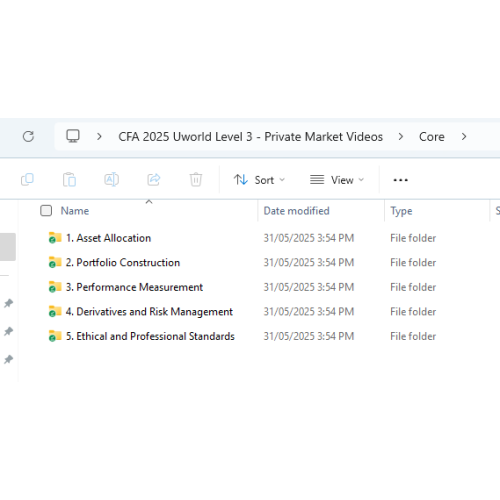Select 5. Ethical and Professional Standards folder
The width and height of the screenshot is (500, 500).
150,336
